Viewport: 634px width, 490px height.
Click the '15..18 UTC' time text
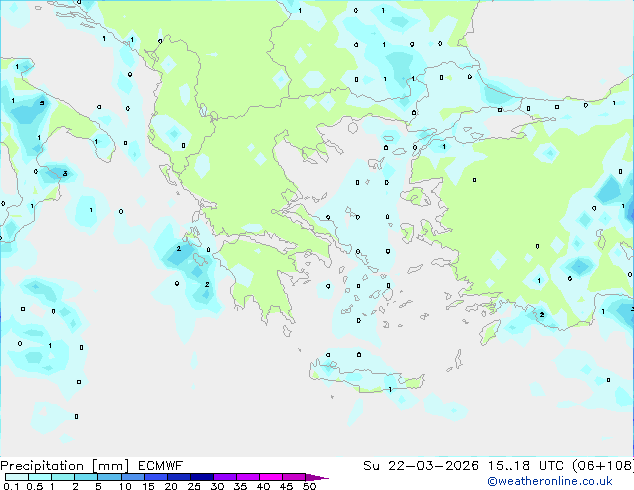click(526, 466)
